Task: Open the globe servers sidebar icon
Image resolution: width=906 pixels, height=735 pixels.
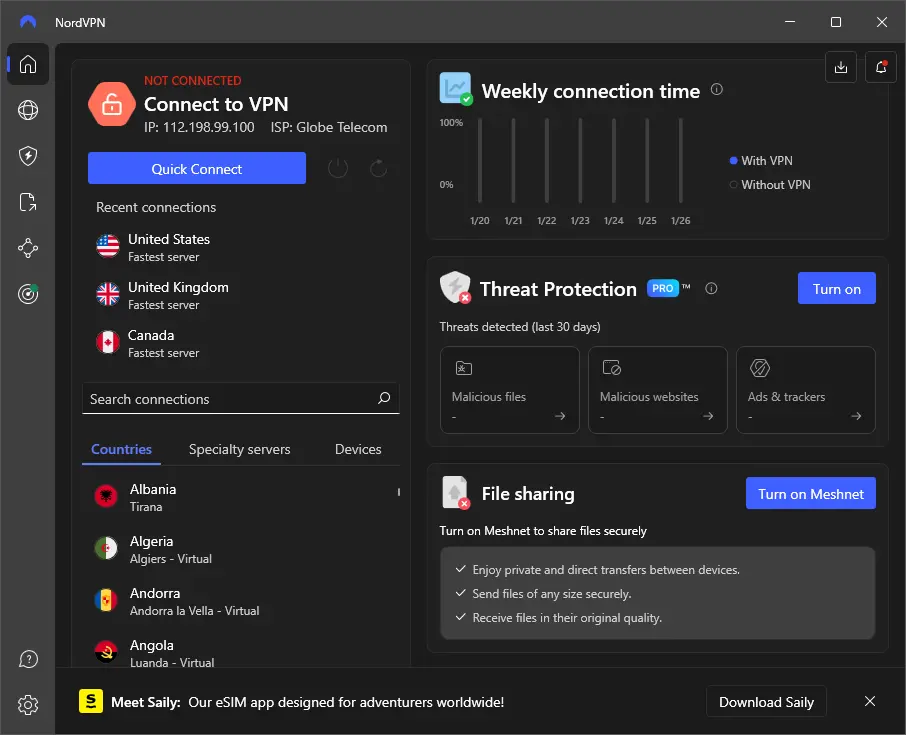Action: click(28, 110)
